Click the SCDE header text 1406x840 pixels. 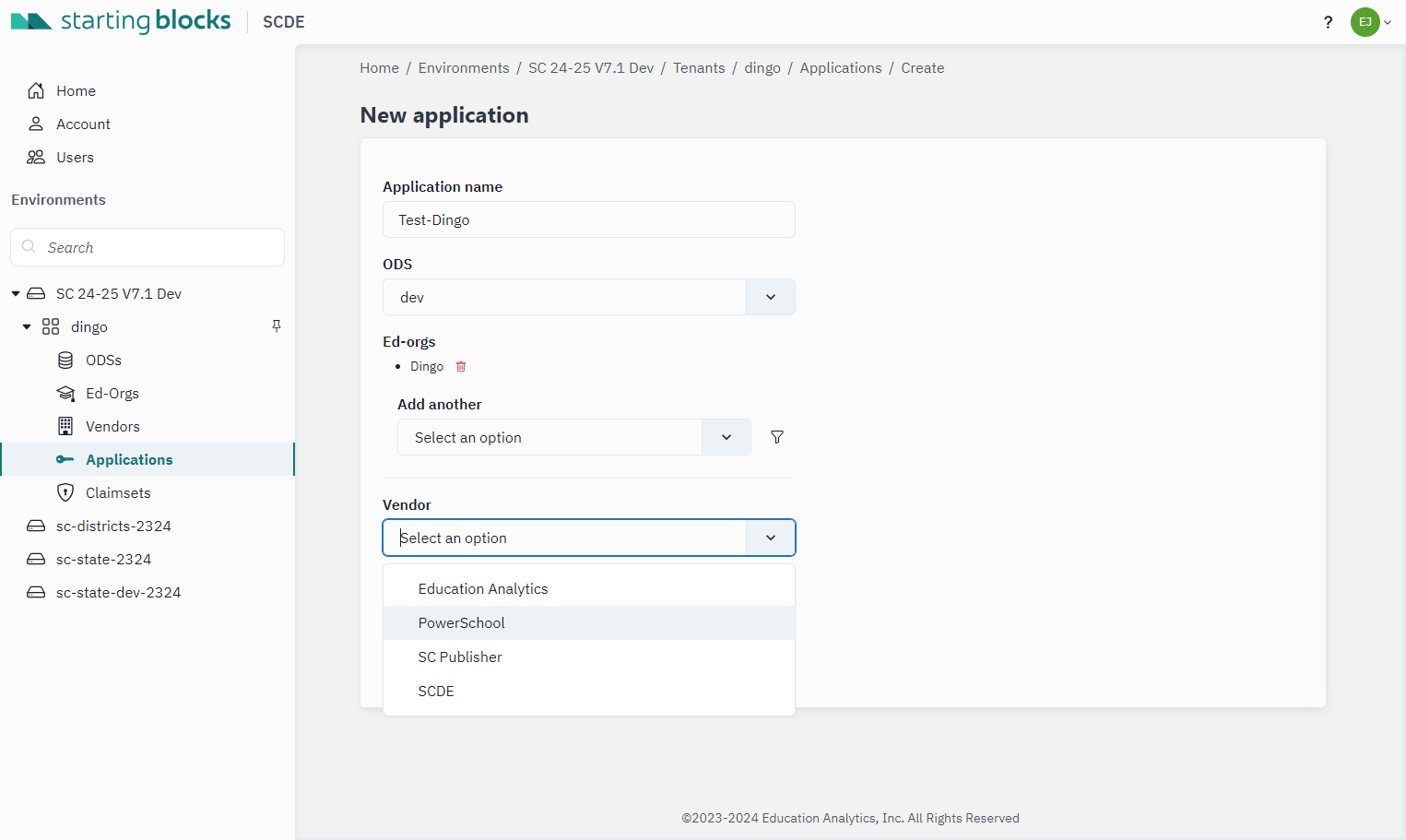pos(283,21)
